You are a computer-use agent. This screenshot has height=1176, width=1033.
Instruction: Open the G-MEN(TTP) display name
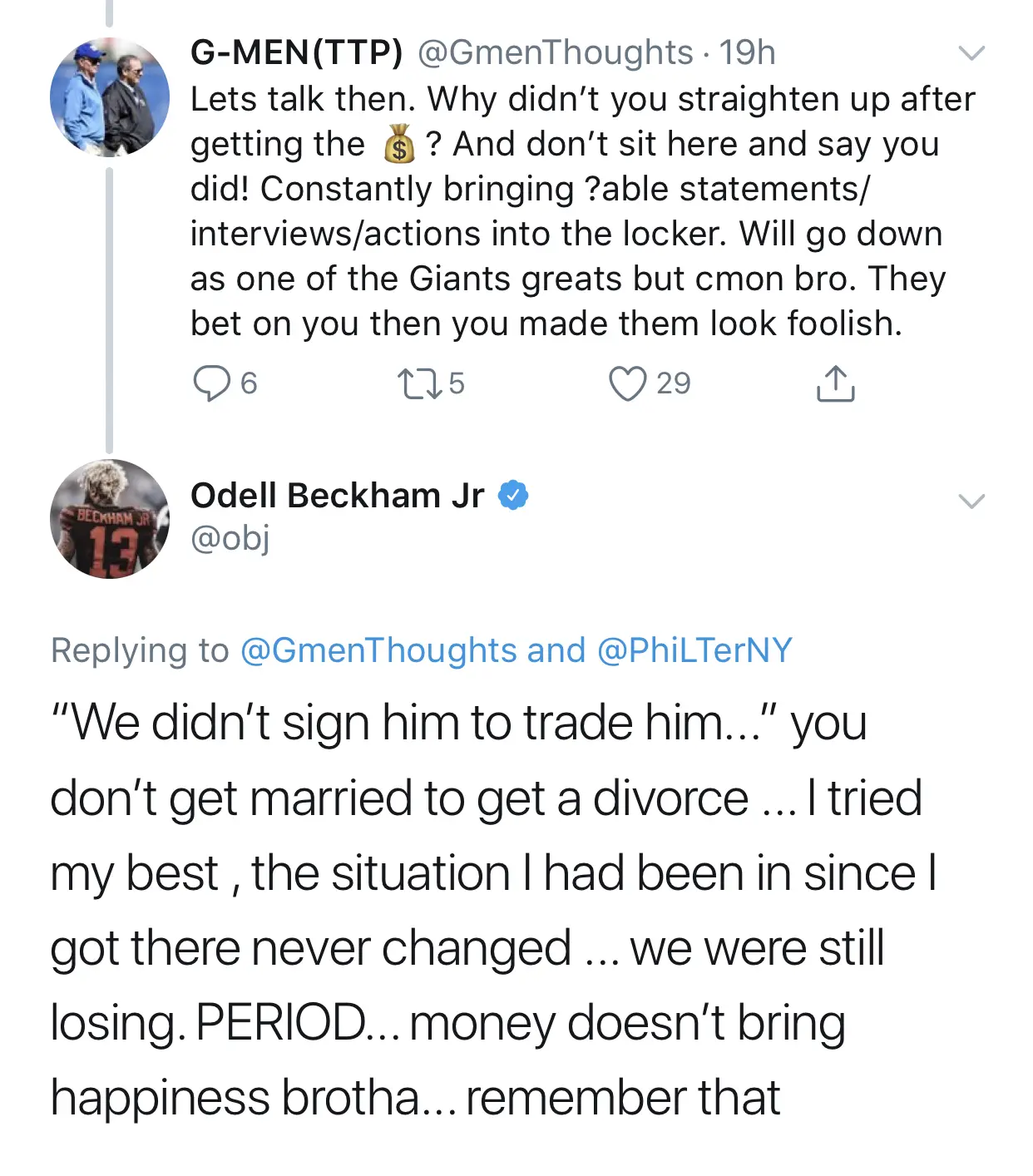pyautogui.click(x=297, y=52)
